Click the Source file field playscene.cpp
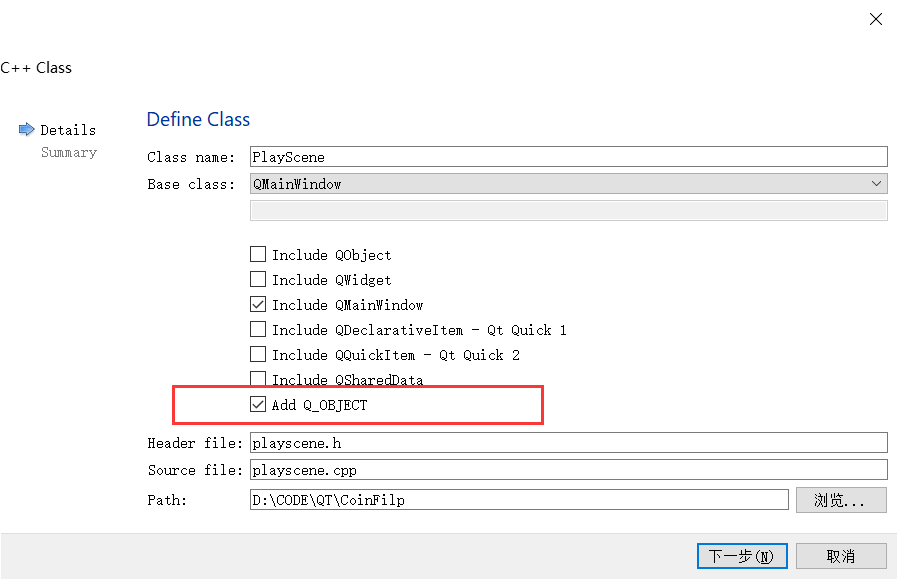Viewport: 898px width, 580px height. pos(568,469)
